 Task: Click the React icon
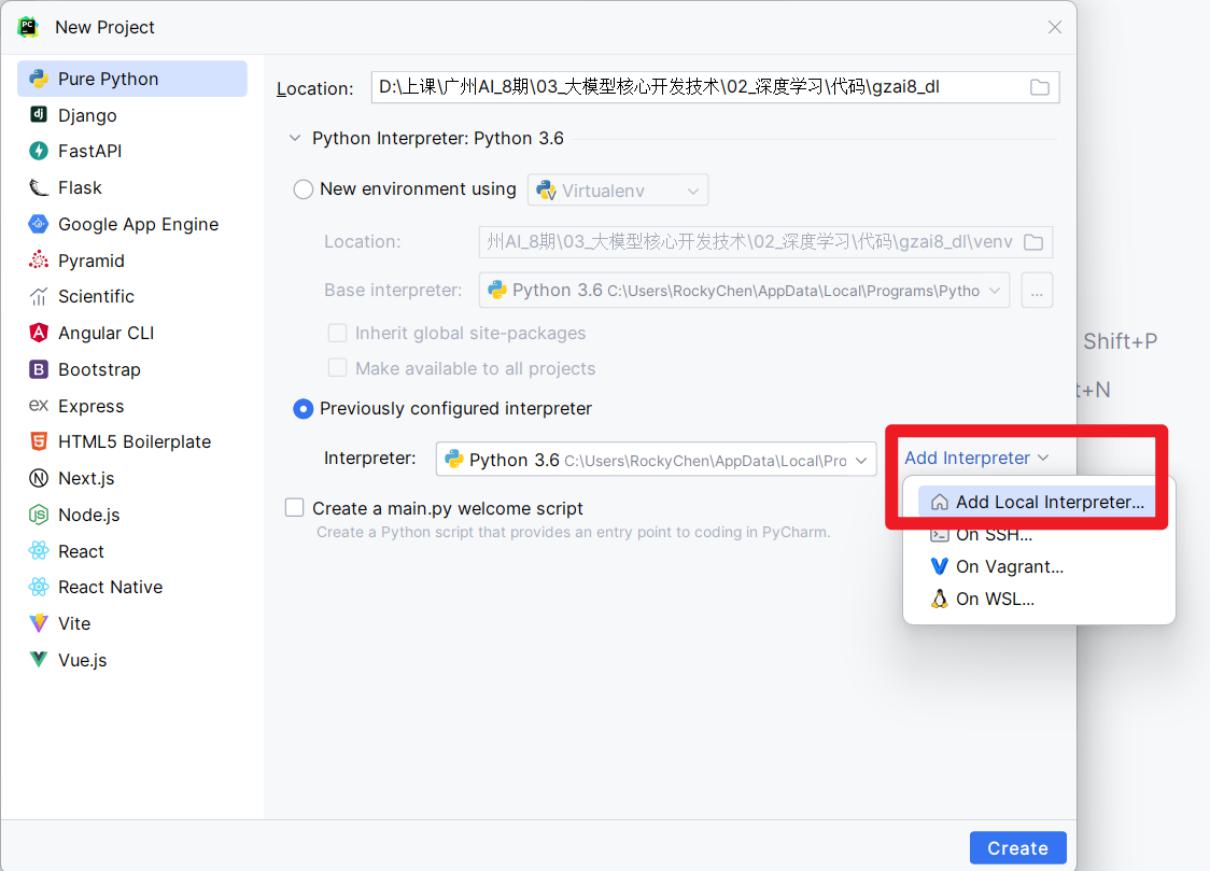coord(38,551)
